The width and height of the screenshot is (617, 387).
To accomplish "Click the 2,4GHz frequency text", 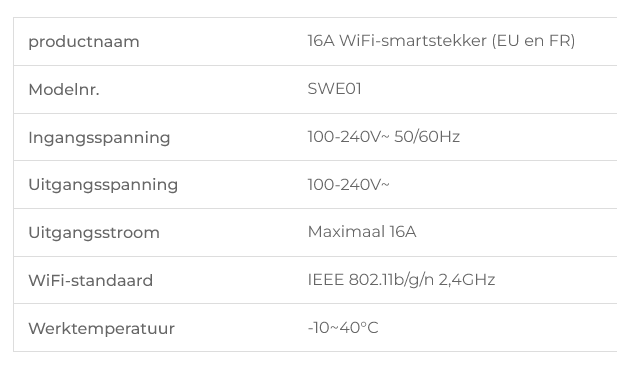I will [x=467, y=280].
